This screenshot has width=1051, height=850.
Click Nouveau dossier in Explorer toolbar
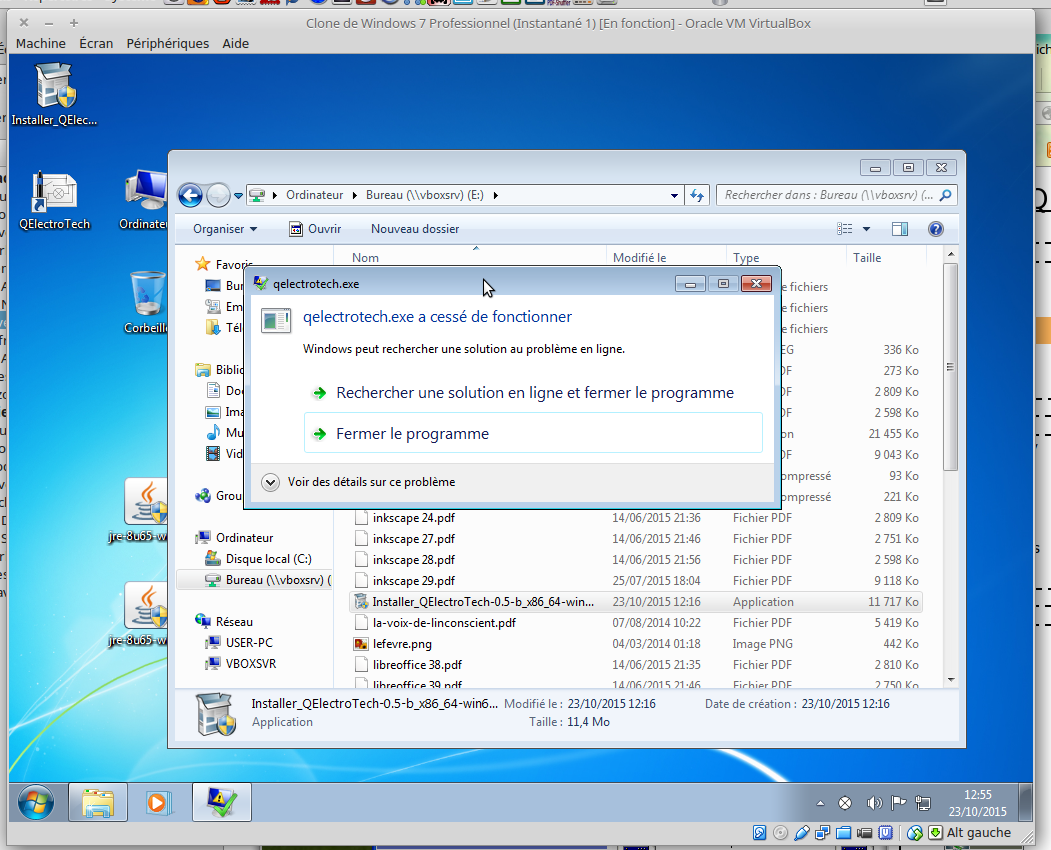(x=415, y=229)
